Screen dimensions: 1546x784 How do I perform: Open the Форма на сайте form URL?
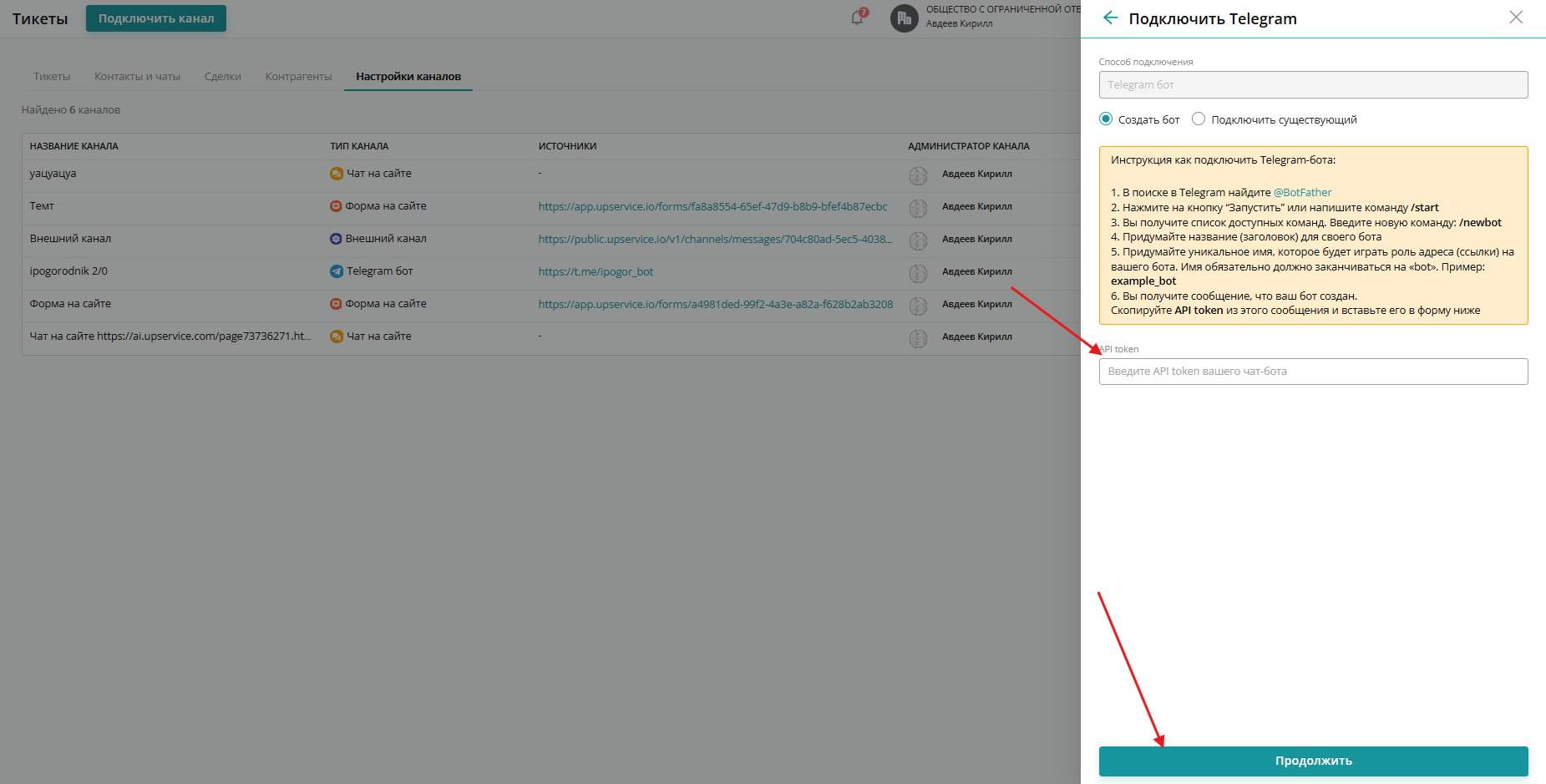click(x=716, y=304)
